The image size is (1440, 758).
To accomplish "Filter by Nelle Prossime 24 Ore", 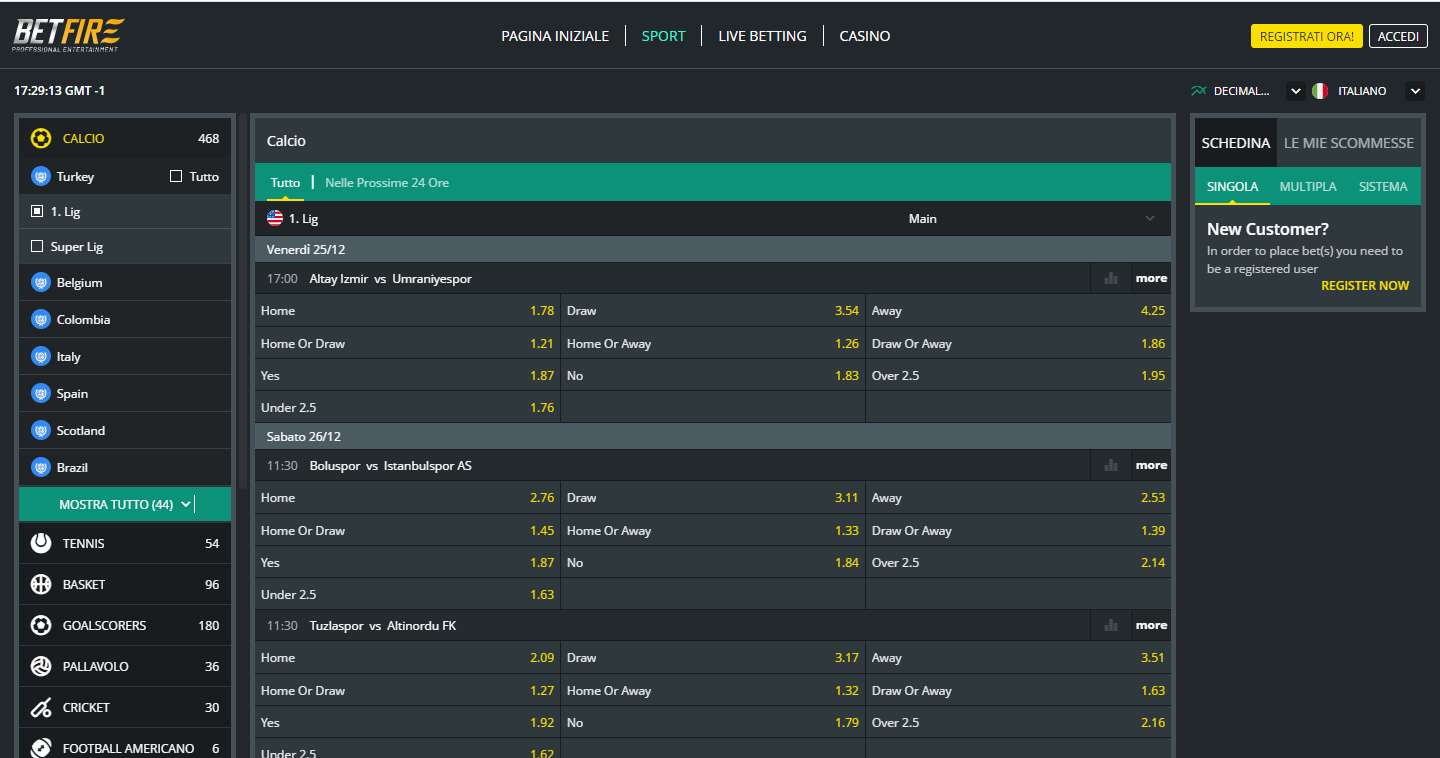I will click(x=387, y=183).
